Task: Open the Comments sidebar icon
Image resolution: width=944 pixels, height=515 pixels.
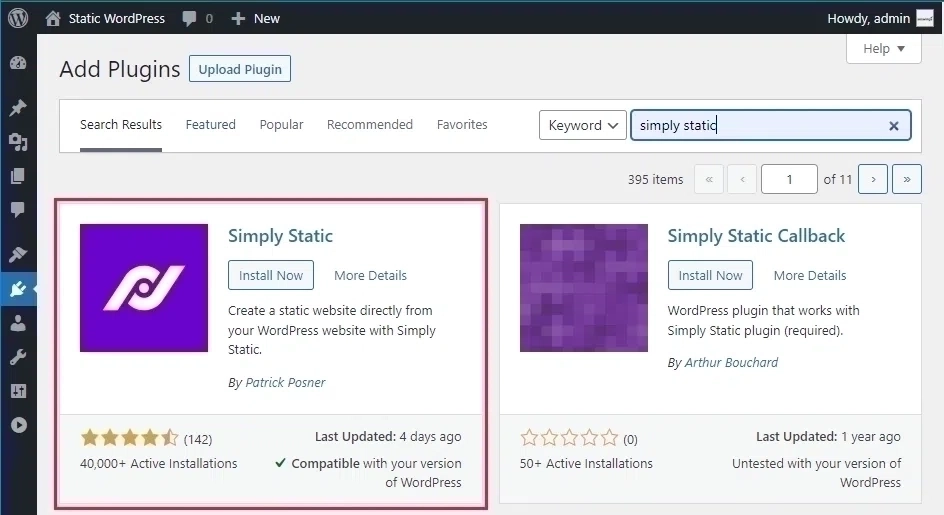Action: 18,210
